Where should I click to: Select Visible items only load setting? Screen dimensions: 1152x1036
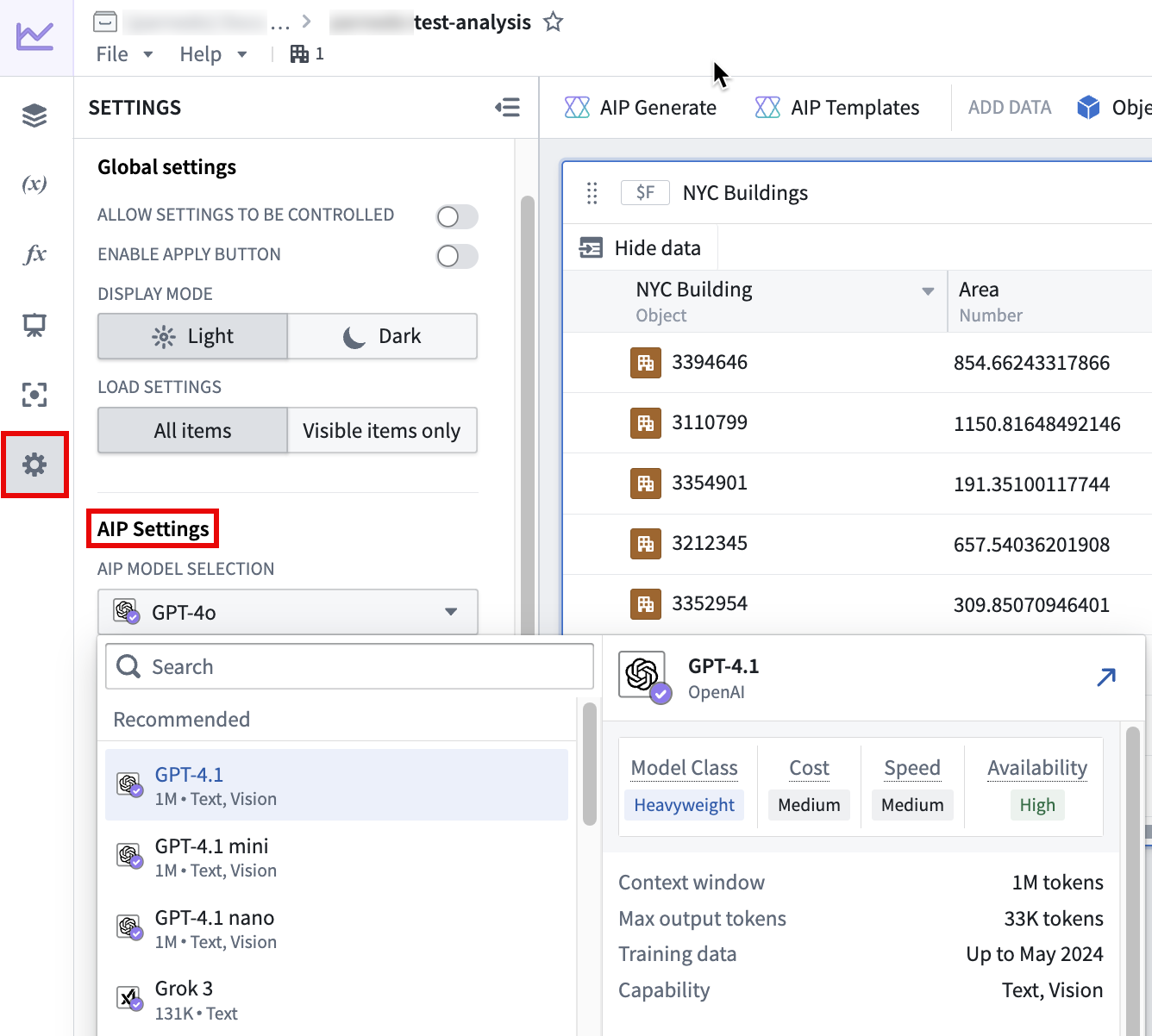tap(382, 430)
